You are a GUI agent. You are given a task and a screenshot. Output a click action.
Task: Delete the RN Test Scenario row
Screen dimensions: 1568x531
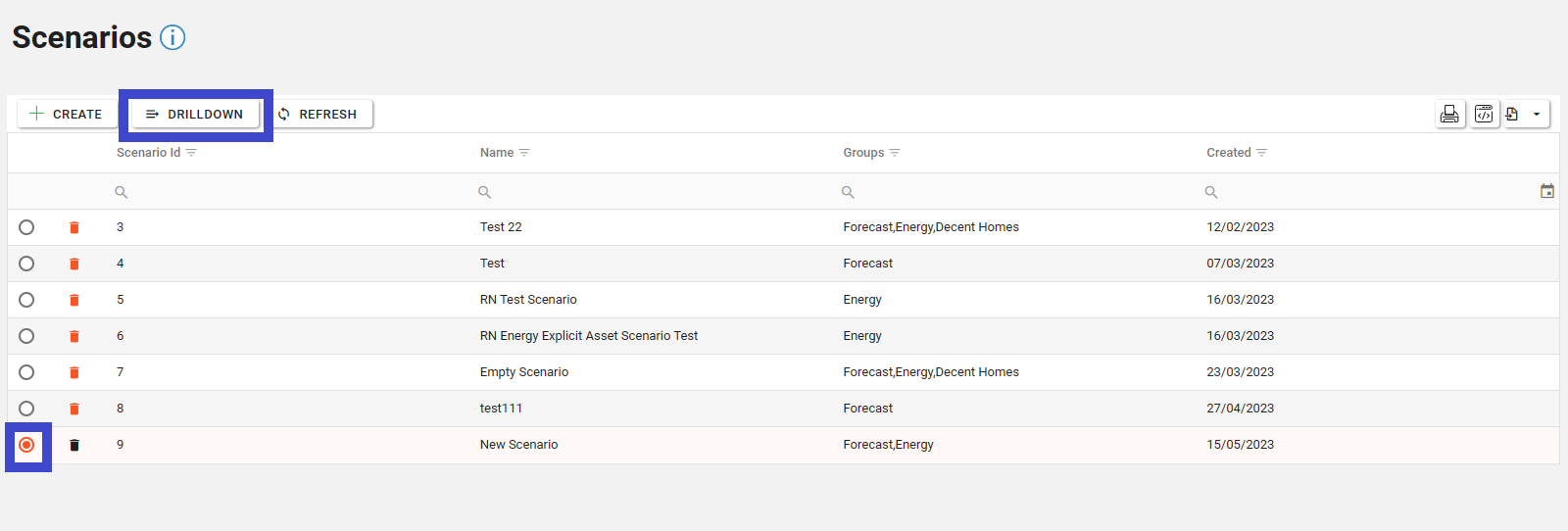pos(74,300)
